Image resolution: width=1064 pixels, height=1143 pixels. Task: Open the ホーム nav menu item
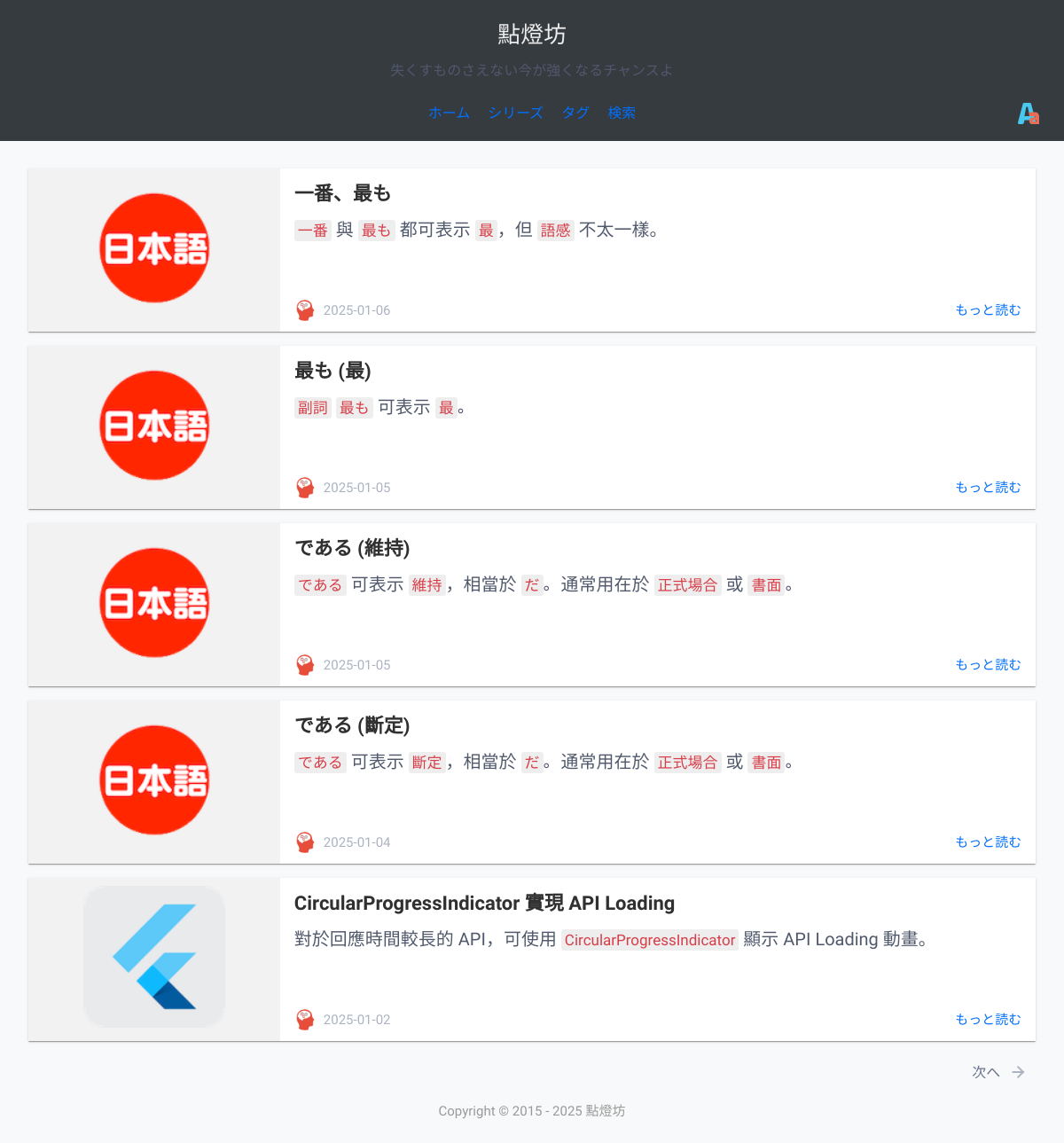[449, 113]
